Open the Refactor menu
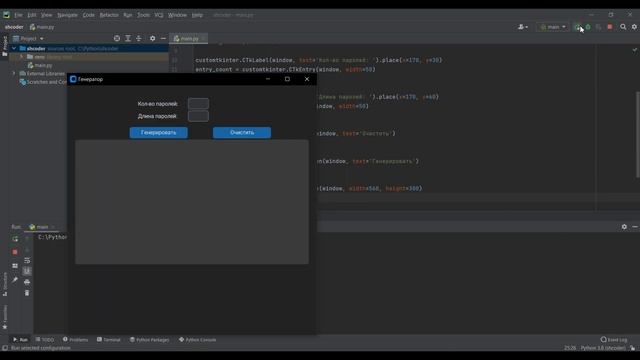The height and width of the screenshot is (360, 640). [109, 15]
